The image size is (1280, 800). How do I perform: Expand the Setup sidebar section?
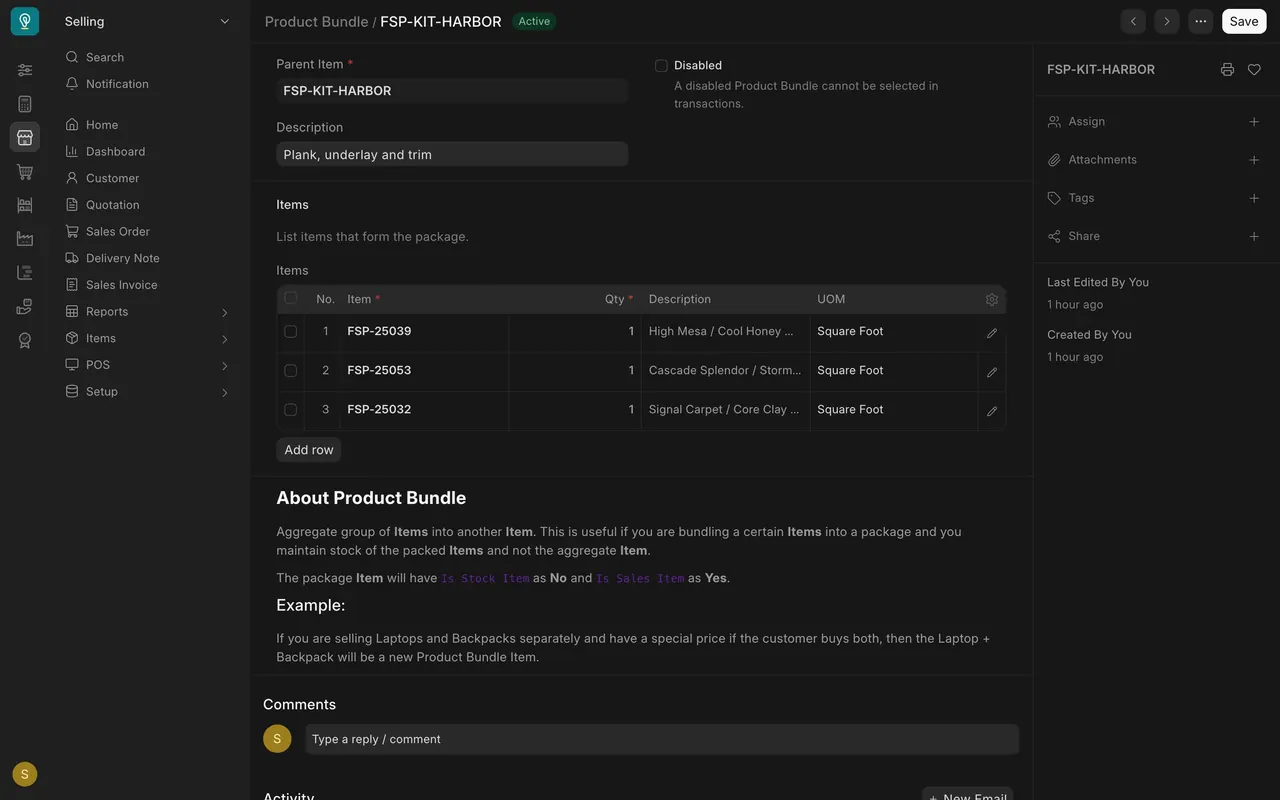(x=147, y=392)
